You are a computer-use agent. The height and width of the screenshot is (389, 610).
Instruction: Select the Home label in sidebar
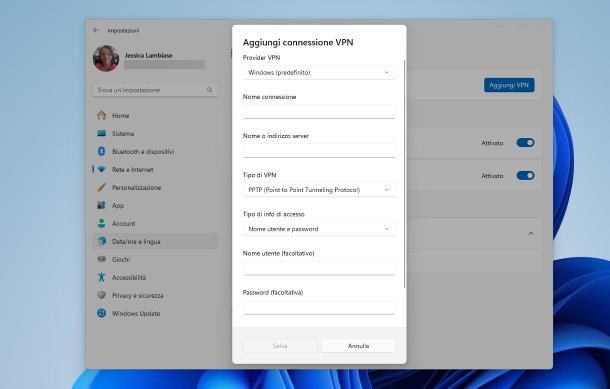(121, 116)
